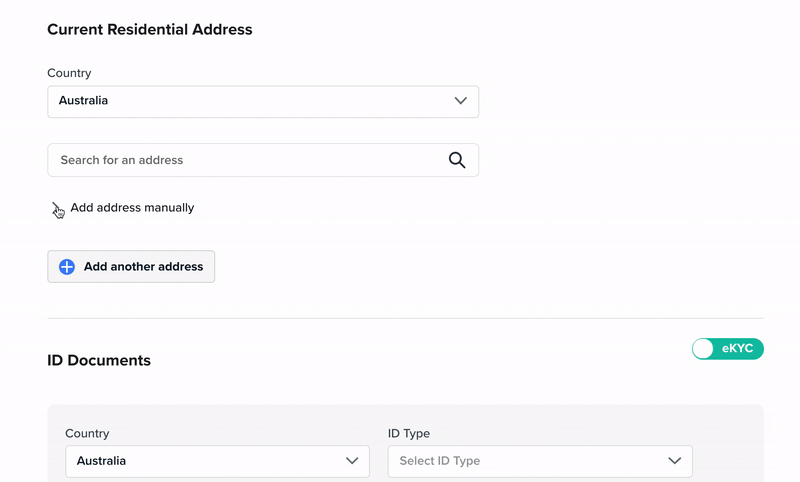Click the icon beside Add address manually
800x482 pixels.
tap(58, 209)
